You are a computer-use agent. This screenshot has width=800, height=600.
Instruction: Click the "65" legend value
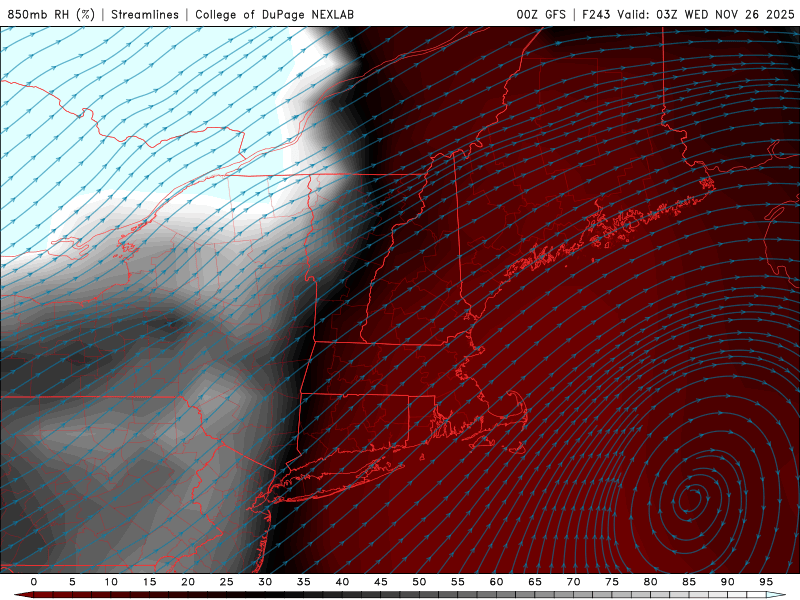(x=535, y=582)
